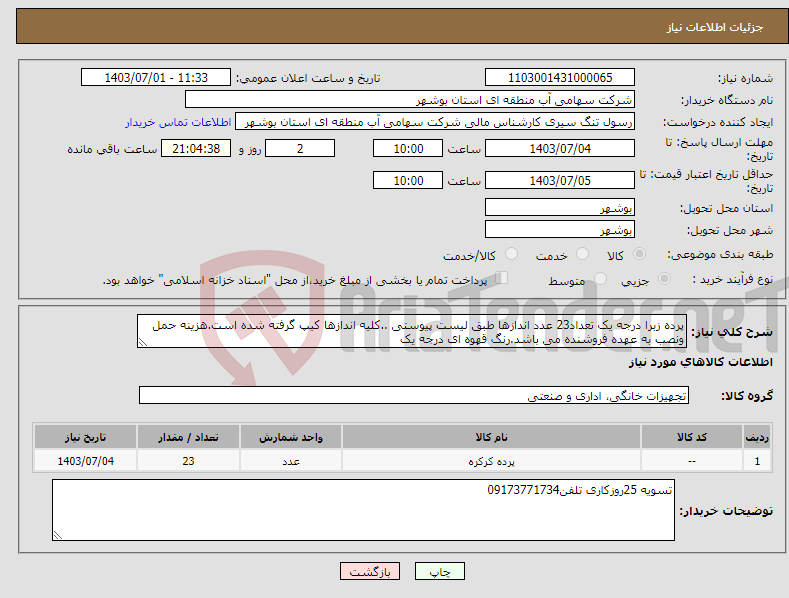The image size is (789, 598).
Task: Click the description textarea resize handle
Action: [x=143, y=342]
